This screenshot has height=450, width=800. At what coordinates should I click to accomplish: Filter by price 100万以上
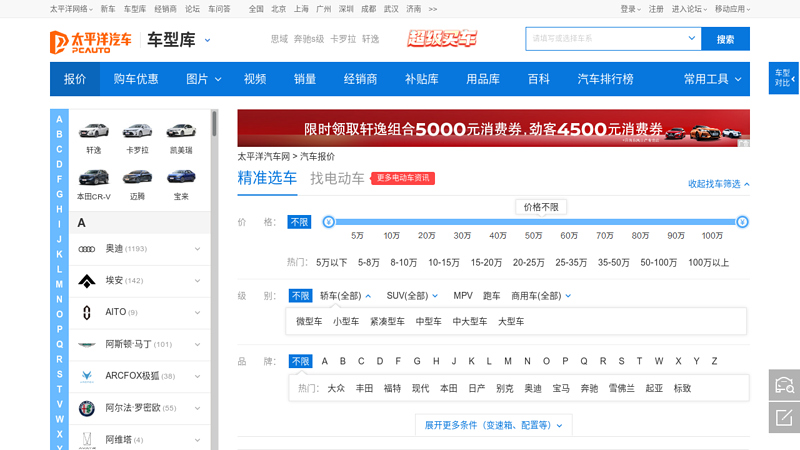coord(709,263)
